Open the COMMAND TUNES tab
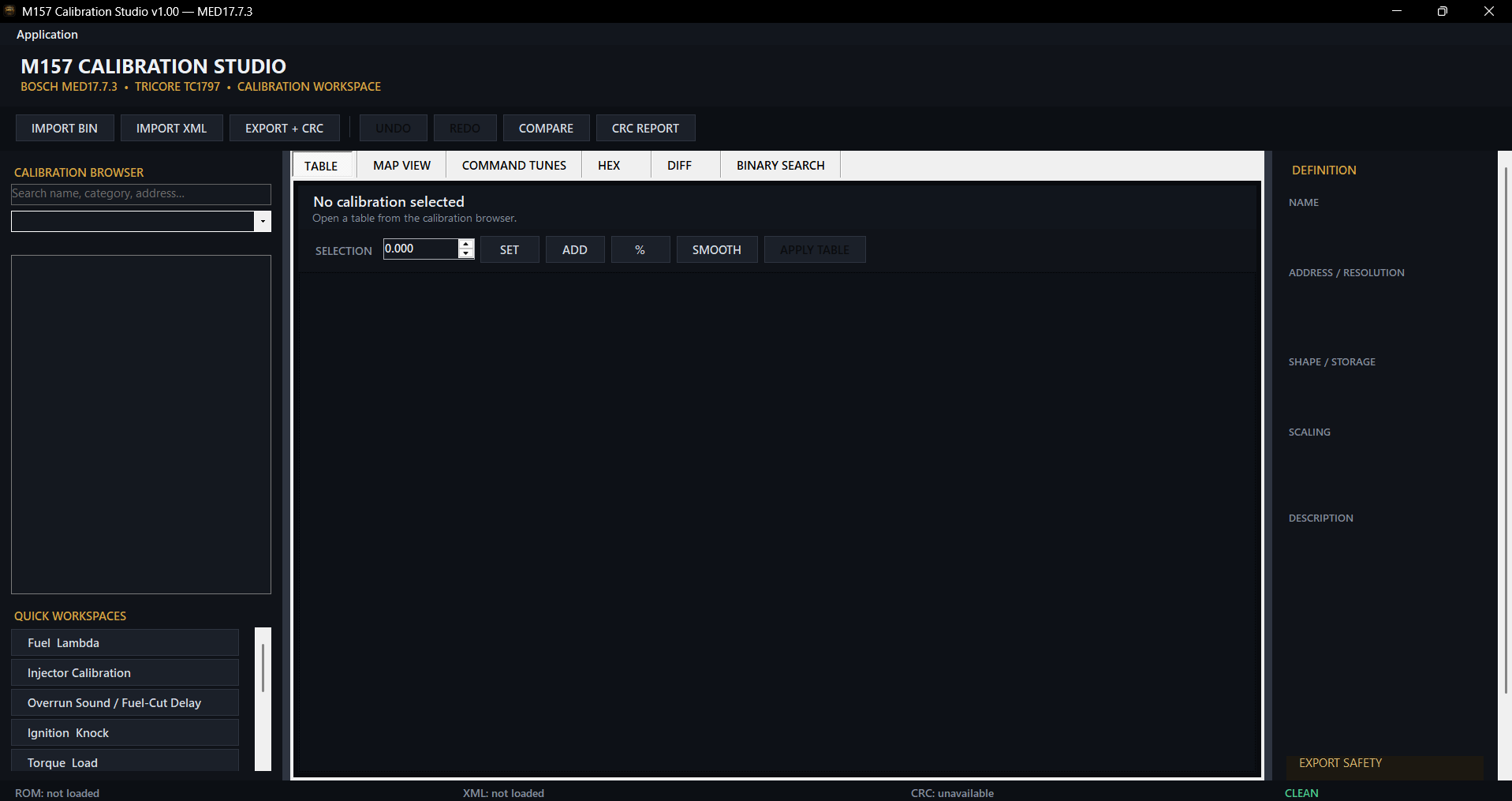Viewport: 1512px width, 801px height. coord(514,165)
